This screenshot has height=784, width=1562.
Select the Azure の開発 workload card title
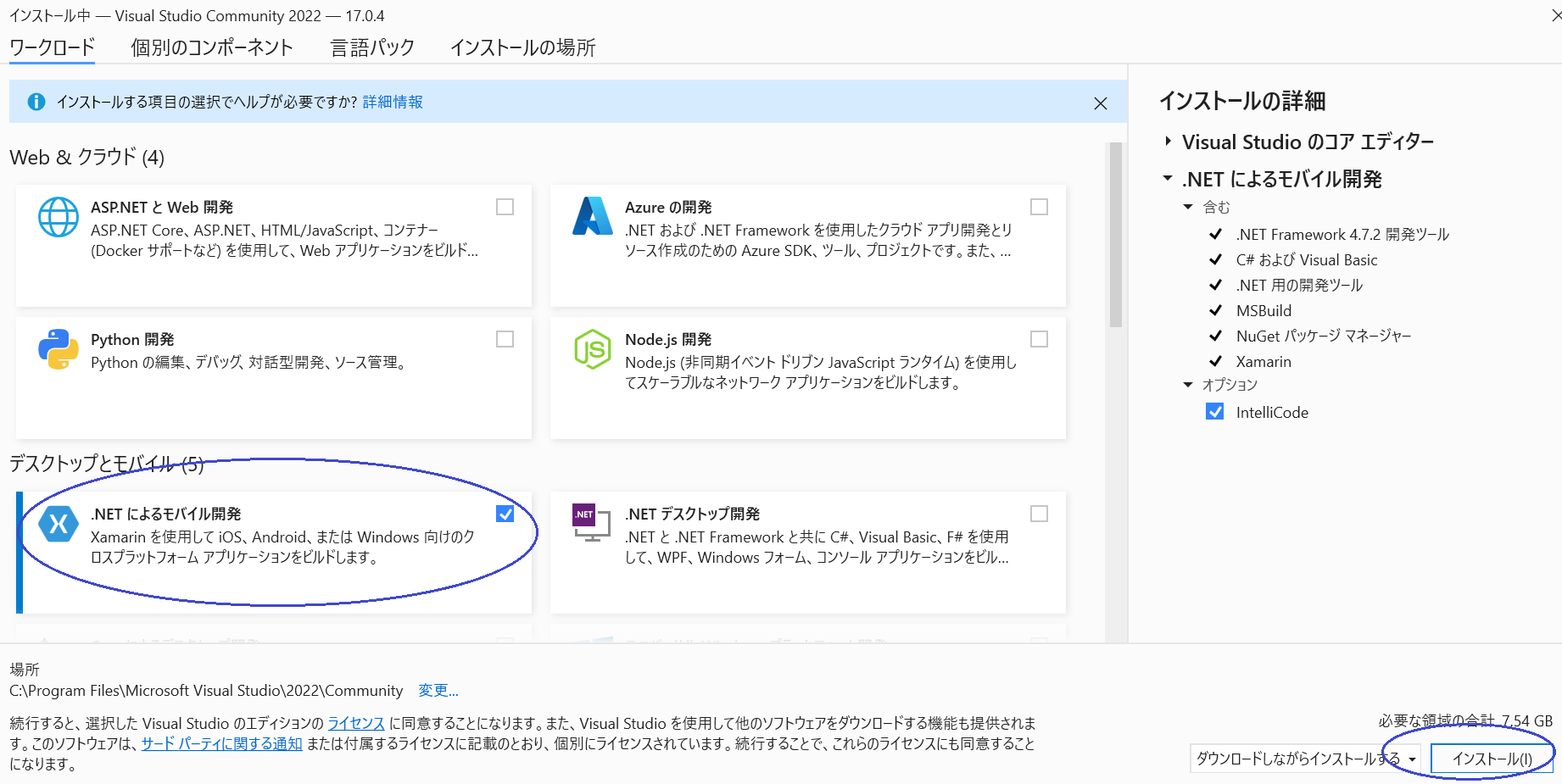(668, 208)
